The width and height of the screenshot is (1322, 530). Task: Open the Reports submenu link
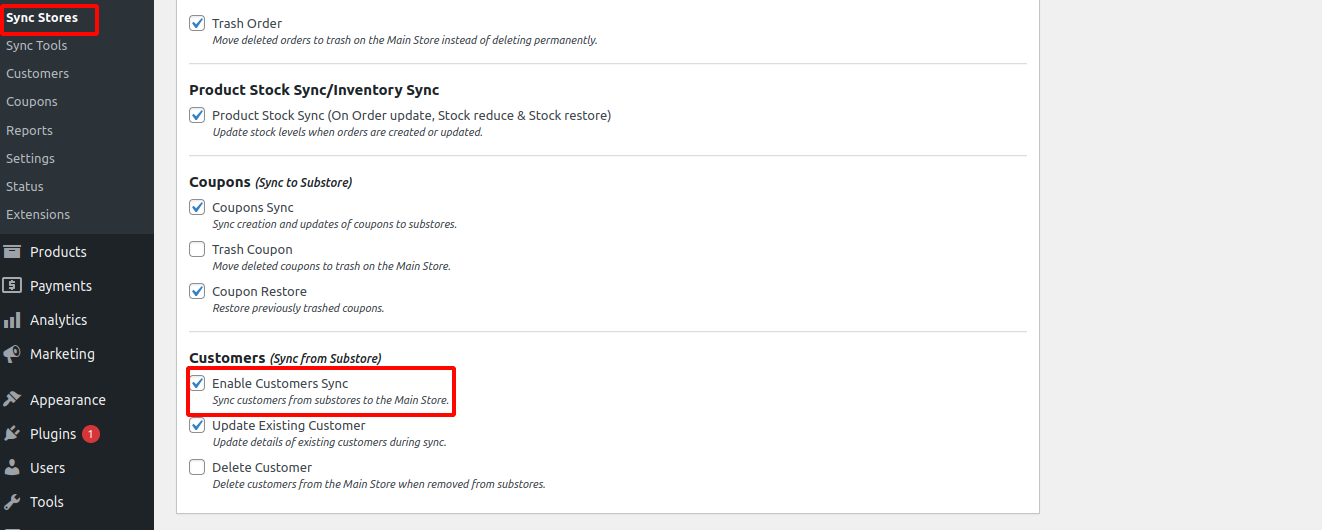(29, 130)
